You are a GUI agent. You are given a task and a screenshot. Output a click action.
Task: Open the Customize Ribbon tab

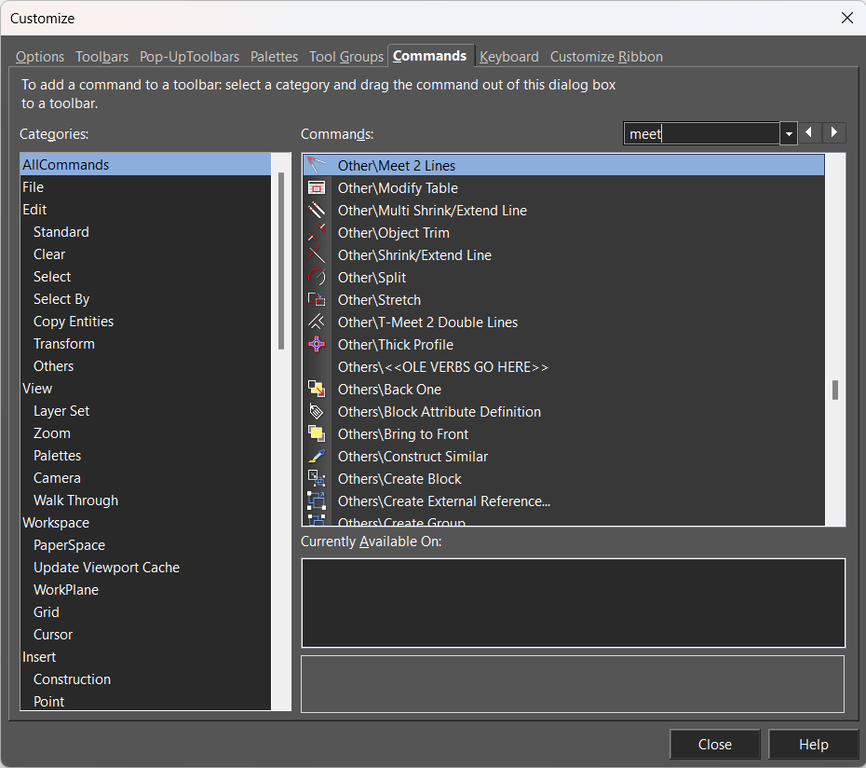(x=606, y=57)
